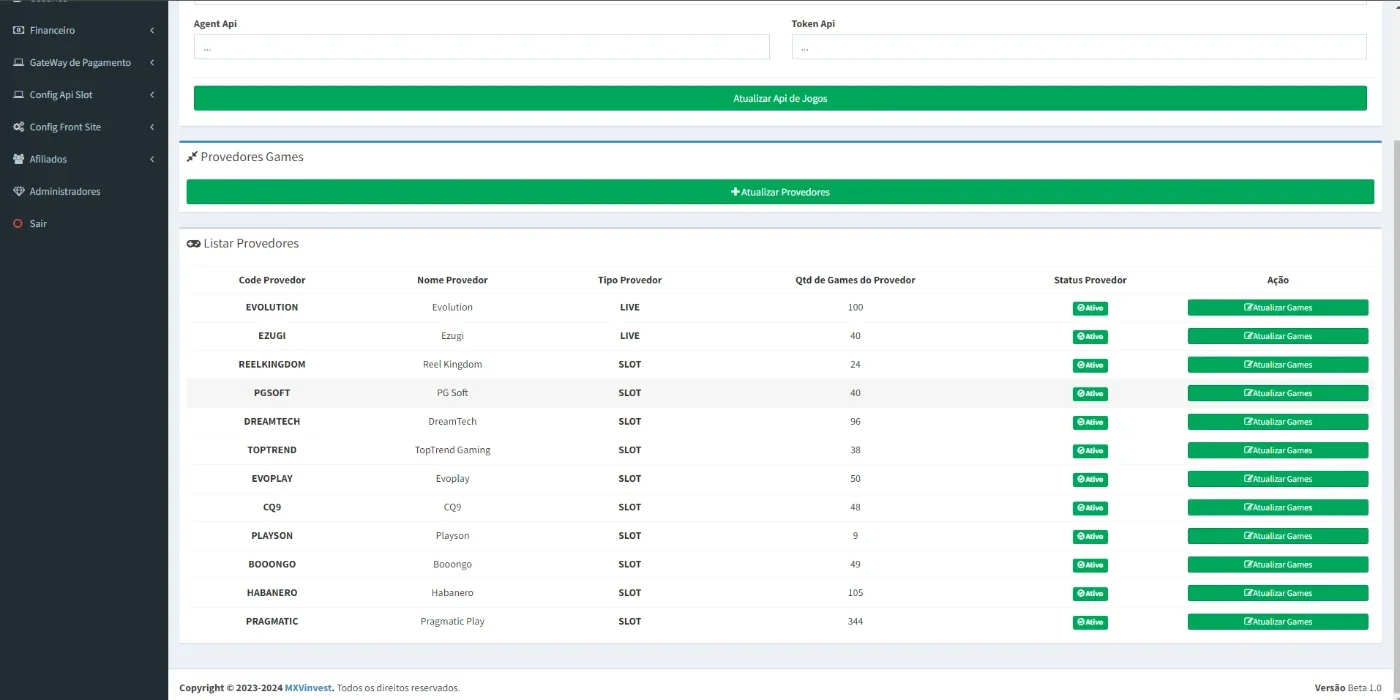
Task: Update games for EVOPLAY provider
Action: point(1278,479)
